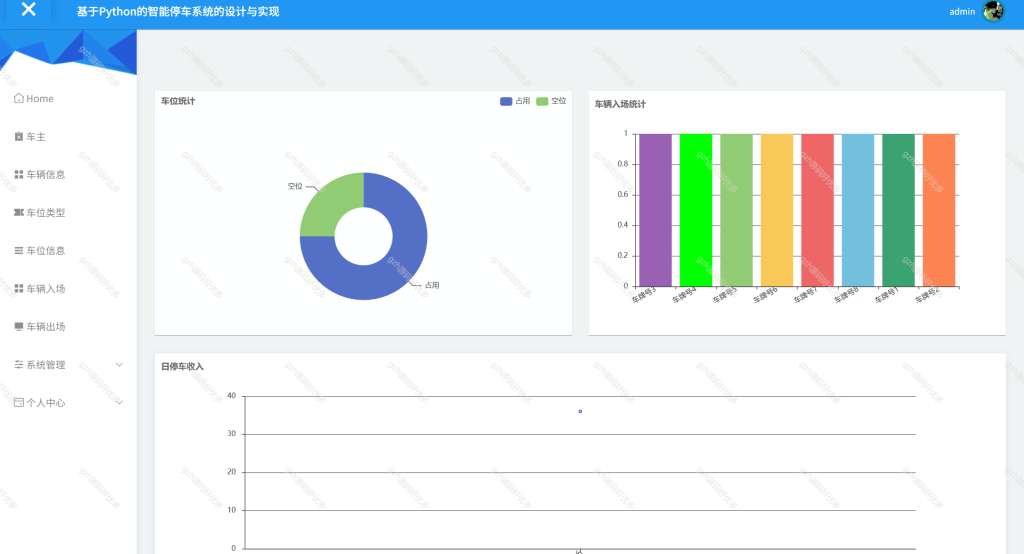Open the admin avatar picture

(993, 11)
